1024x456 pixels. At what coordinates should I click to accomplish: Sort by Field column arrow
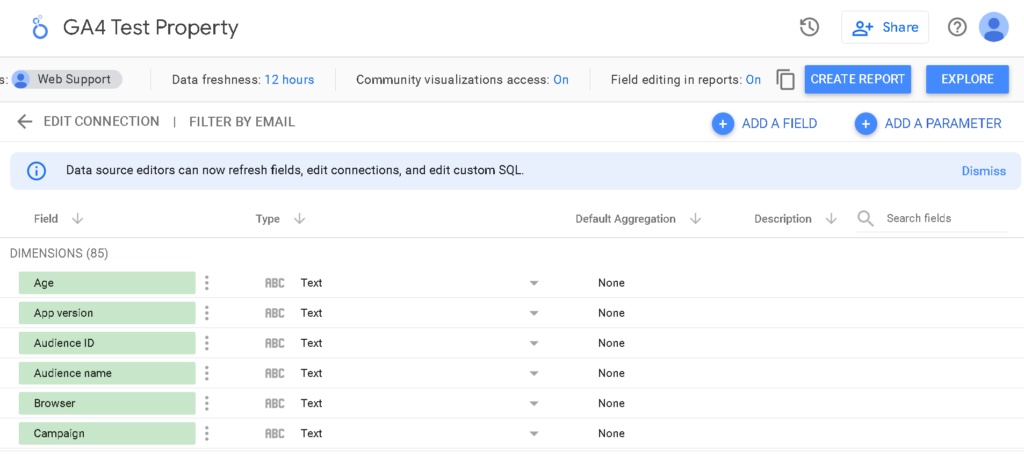coord(78,219)
